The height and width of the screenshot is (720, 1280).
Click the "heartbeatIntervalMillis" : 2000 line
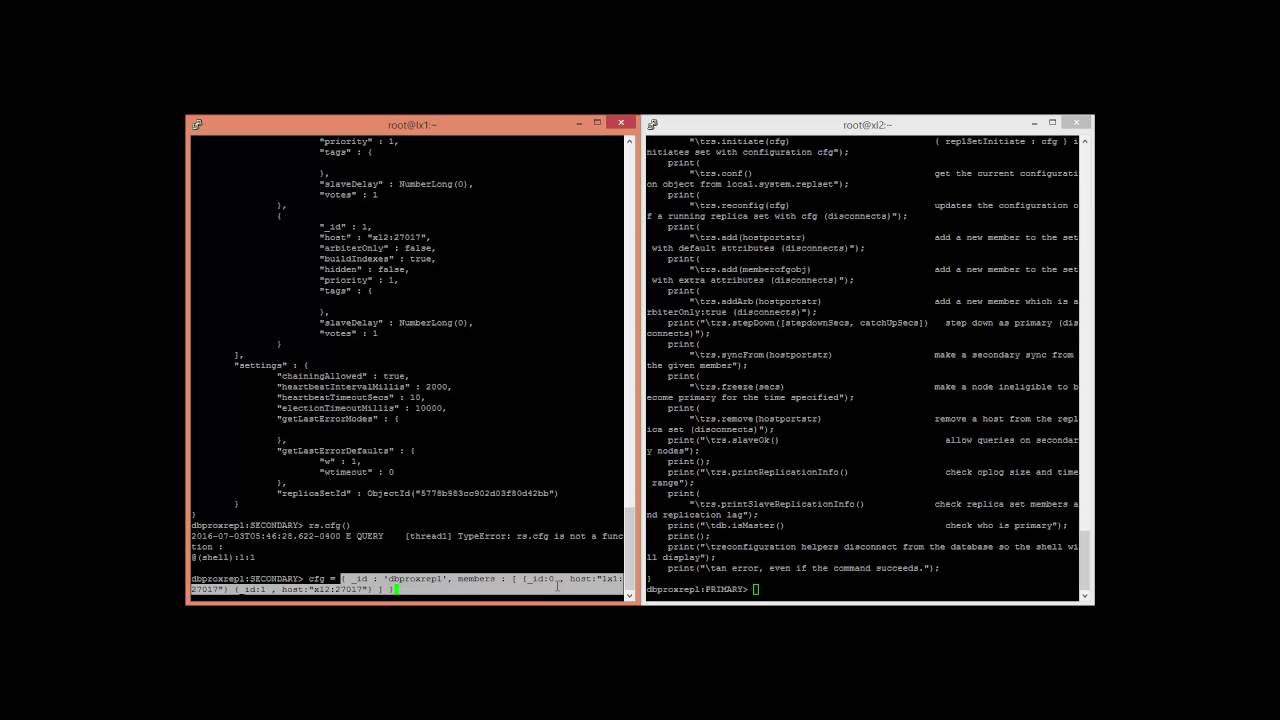(x=364, y=386)
